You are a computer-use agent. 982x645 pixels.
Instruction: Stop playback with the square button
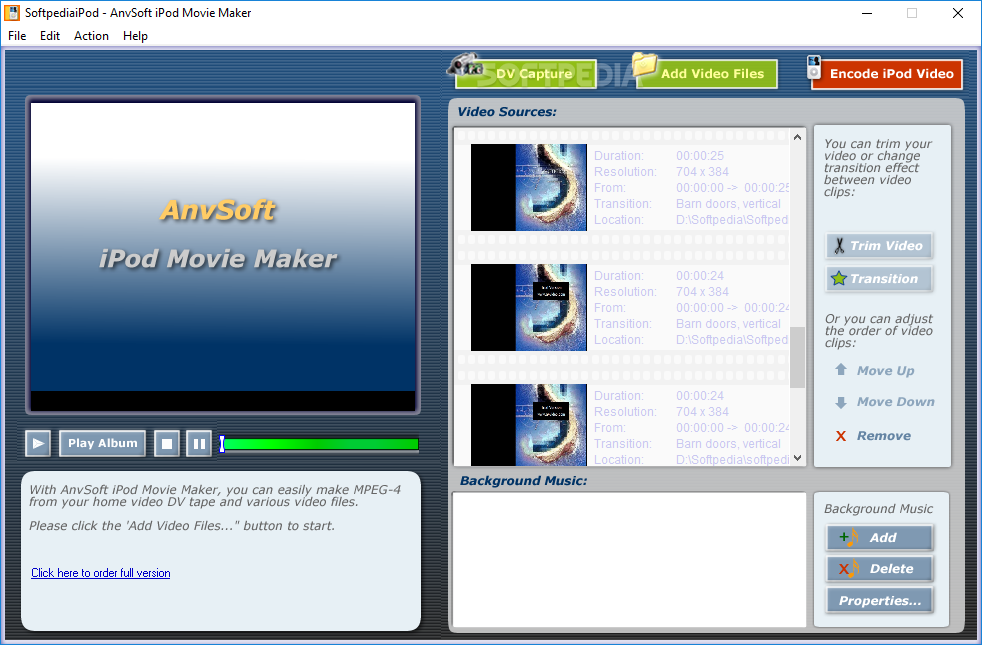(x=167, y=443)
